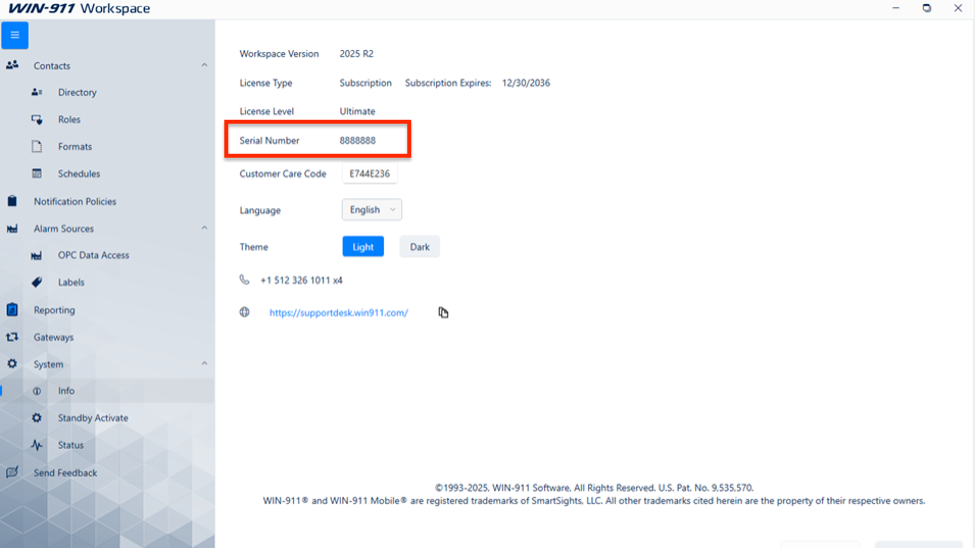Open the supportdesk.win911.com link
The image size is (979, 550).
point(338,313)
